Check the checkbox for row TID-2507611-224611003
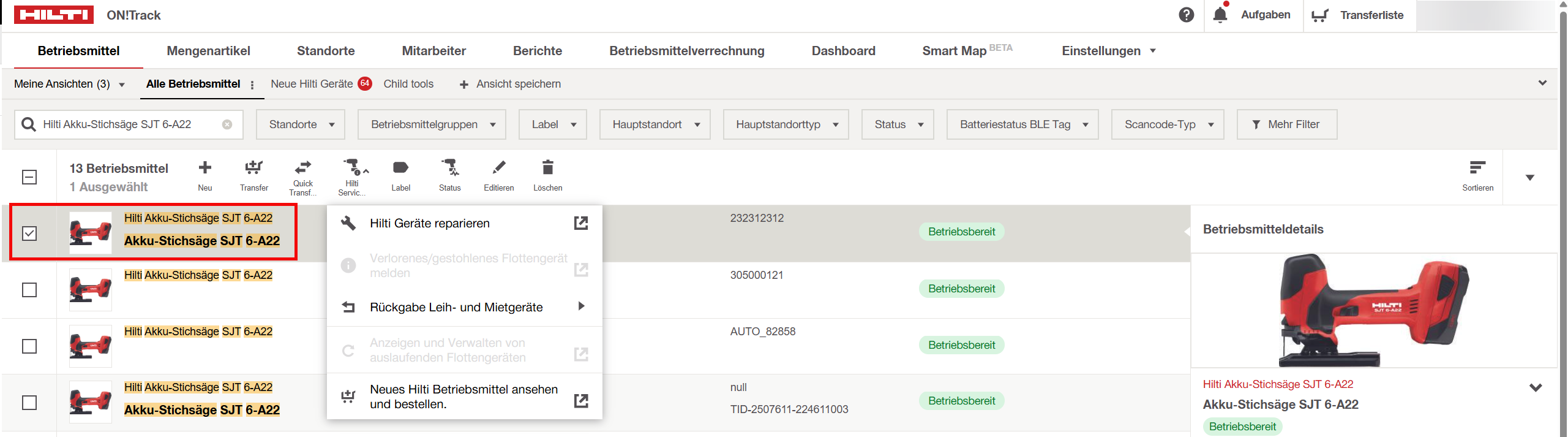 [29, 403]
